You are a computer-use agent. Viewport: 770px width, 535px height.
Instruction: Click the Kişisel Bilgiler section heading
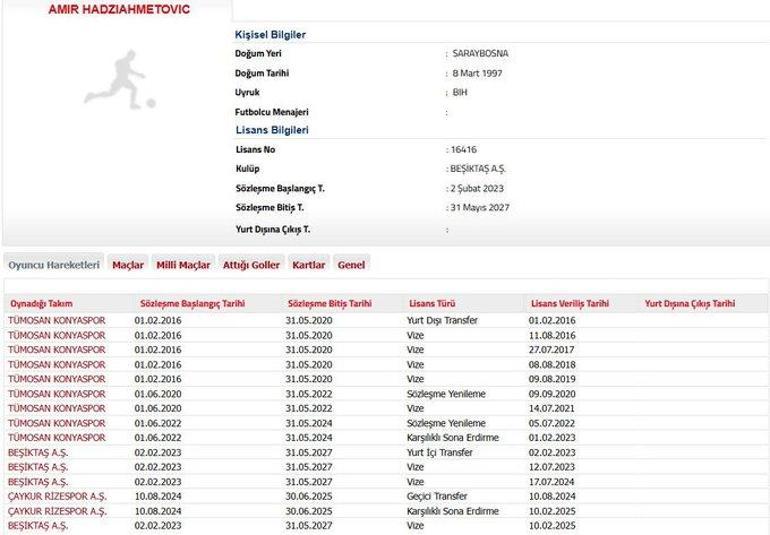[x=270, y=35]
